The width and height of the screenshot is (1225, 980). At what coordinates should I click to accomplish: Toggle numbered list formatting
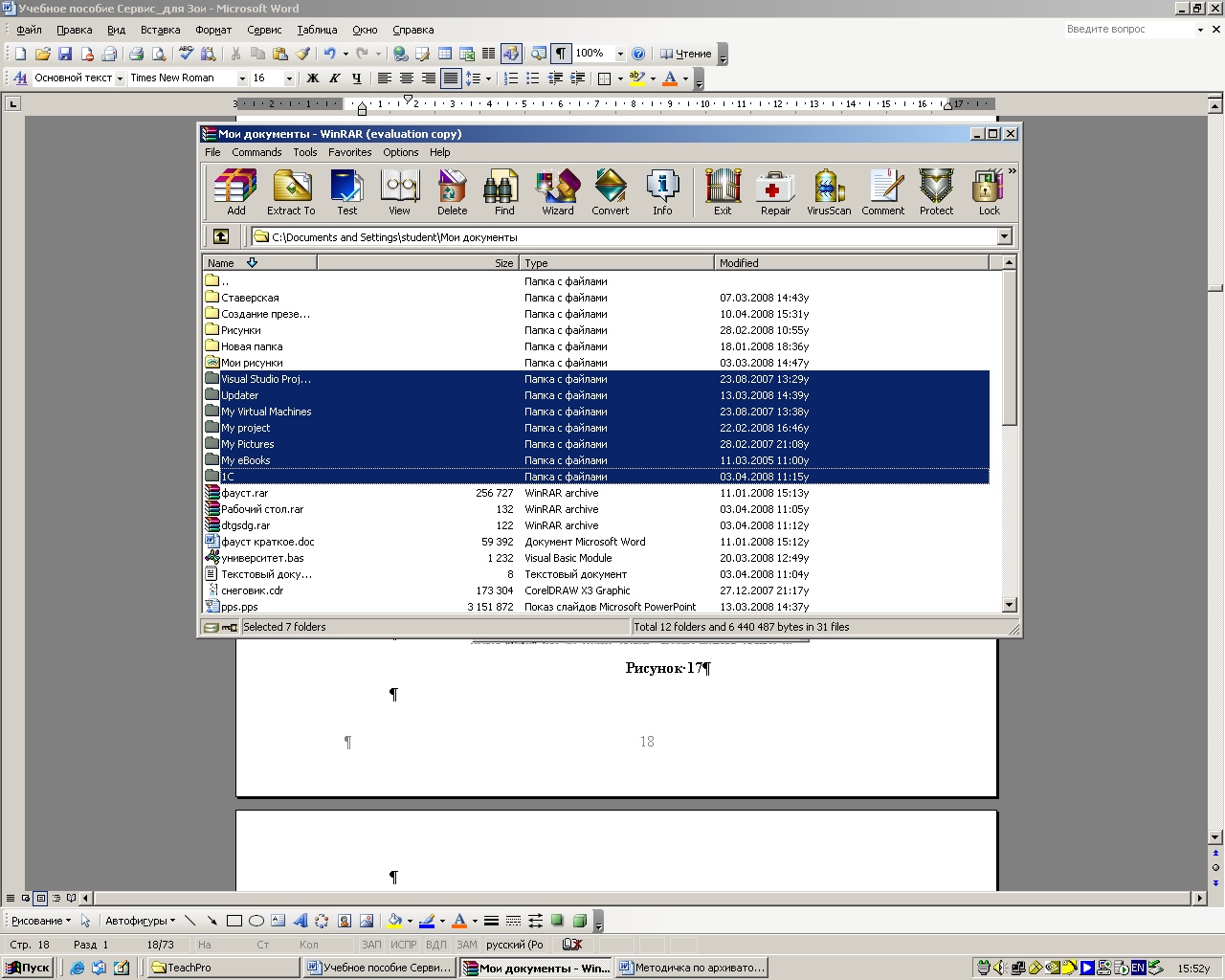coord(511,78)
